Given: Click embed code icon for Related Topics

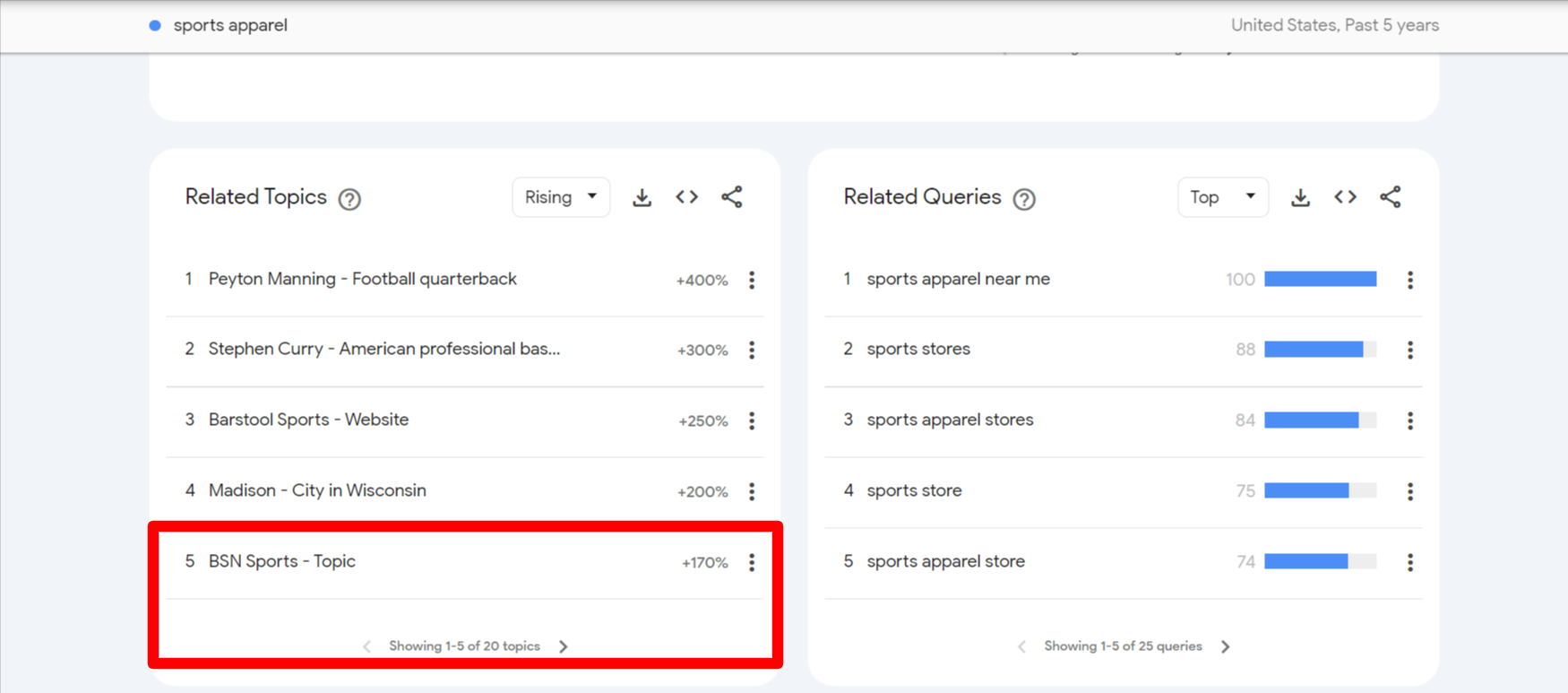Looking at the screenshot, I should click(x=686, y=197).
